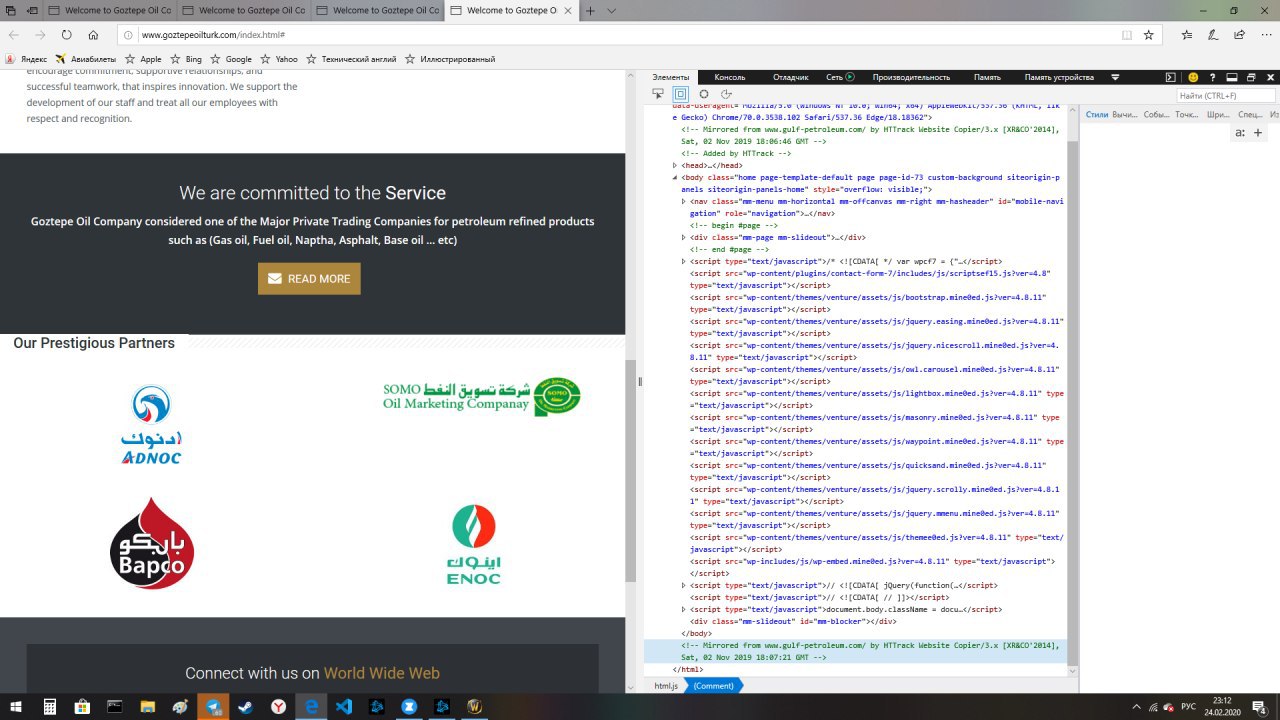The height and width of the screenshot is (720, 1280).
Task: Open the DevTools console drawer icon
Action: click(x=1171, y=77)
